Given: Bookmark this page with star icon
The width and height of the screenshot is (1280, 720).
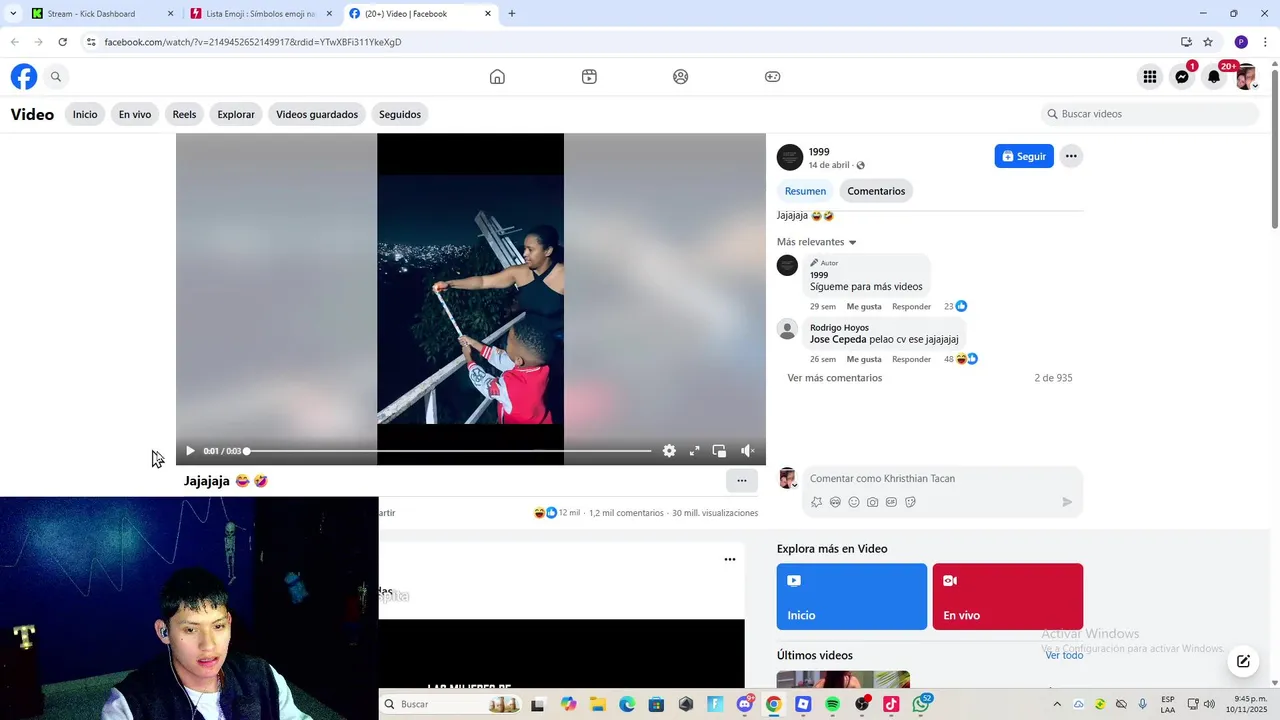Looking at the screenshot, I should point(1208,42).
